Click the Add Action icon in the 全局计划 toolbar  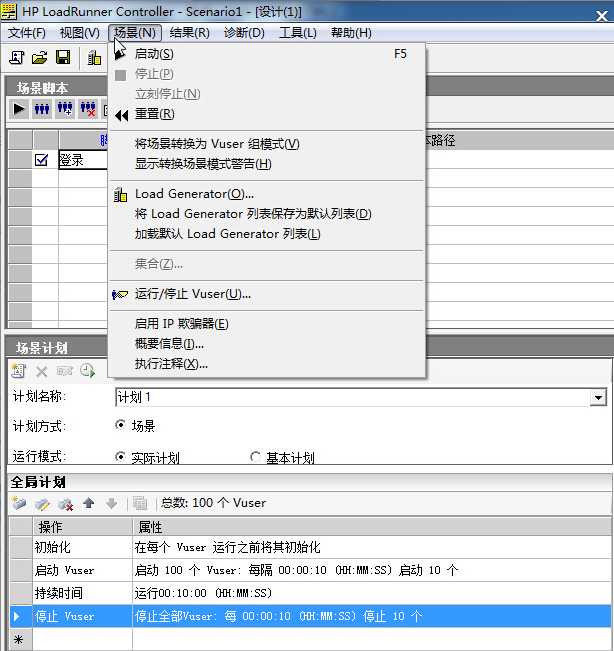(19, 503)
